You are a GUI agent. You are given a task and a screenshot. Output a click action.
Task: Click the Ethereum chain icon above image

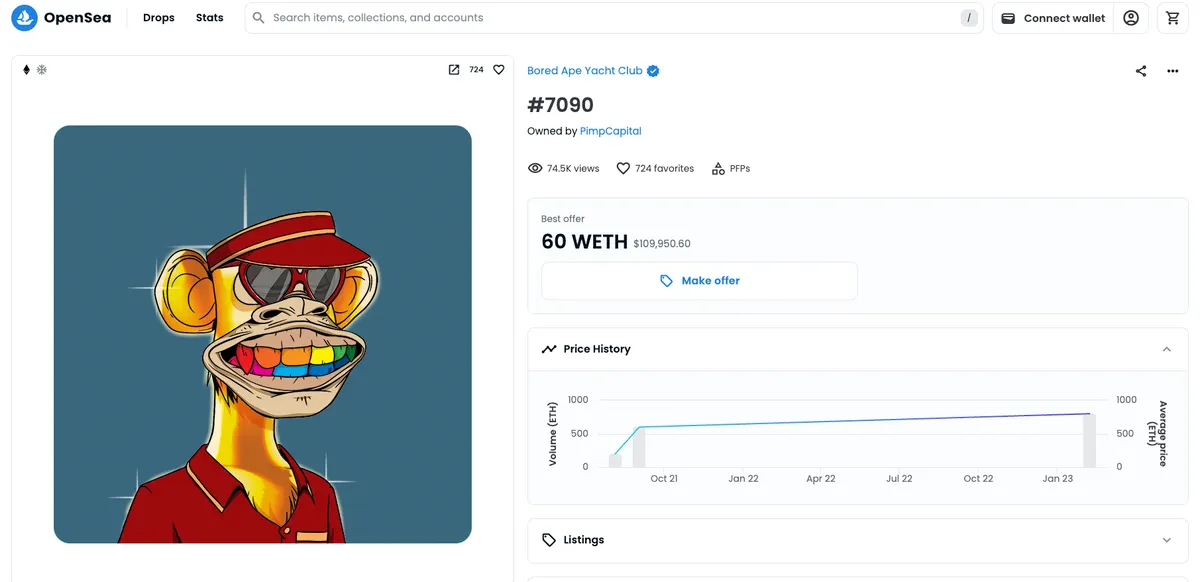(x=27, y=70)
